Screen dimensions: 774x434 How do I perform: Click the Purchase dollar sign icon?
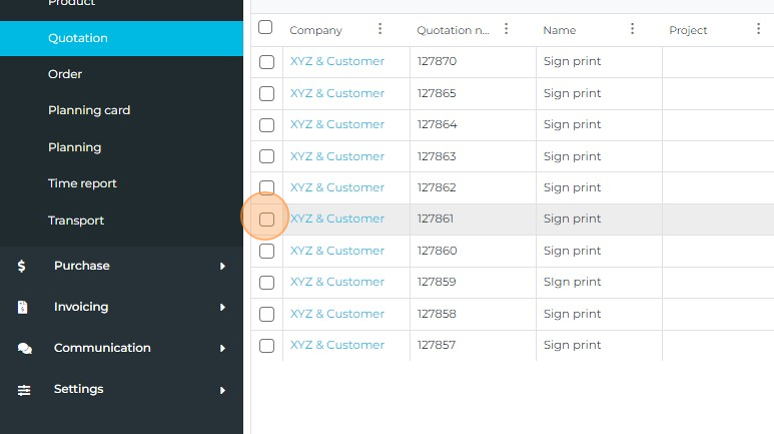click(x=22, y=266)
